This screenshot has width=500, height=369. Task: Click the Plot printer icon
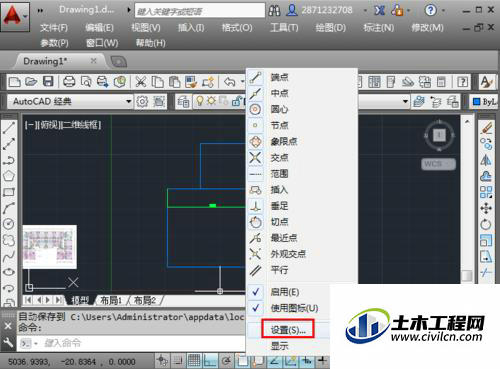click(69, 82)
